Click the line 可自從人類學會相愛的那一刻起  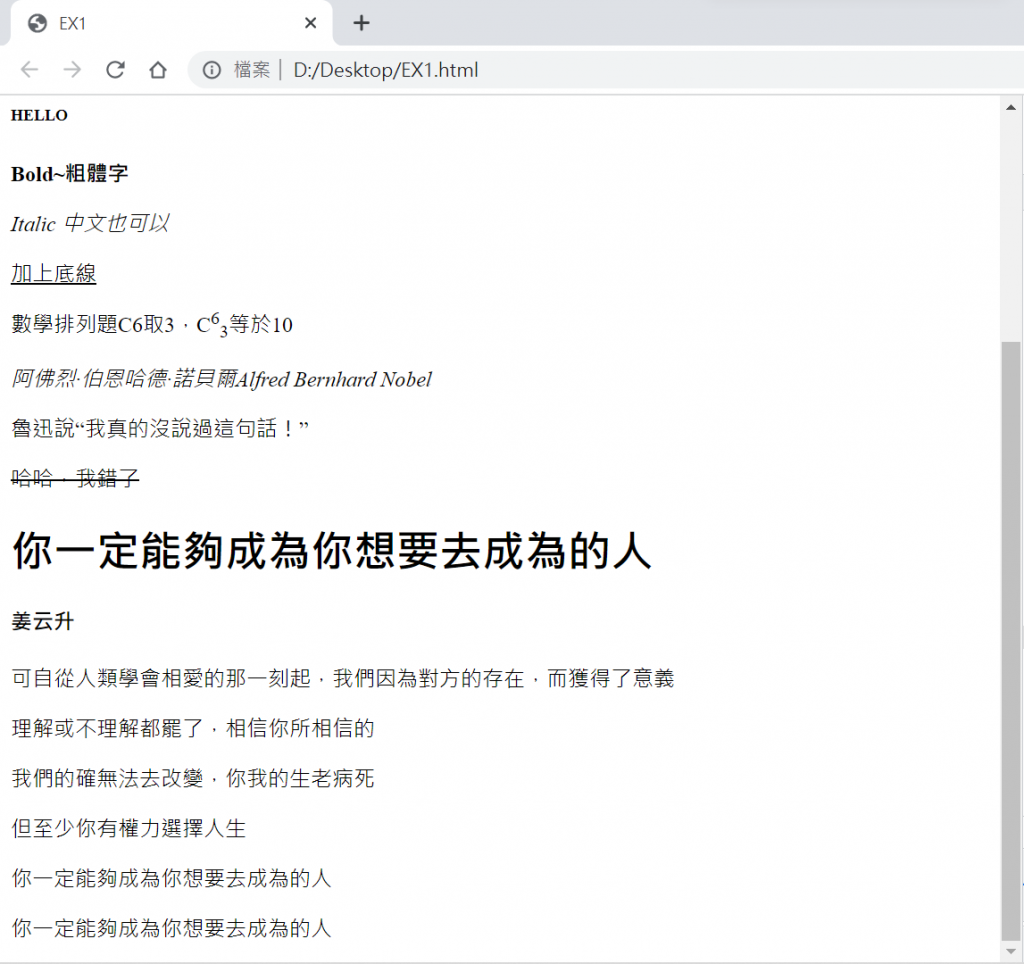(343, 679)
